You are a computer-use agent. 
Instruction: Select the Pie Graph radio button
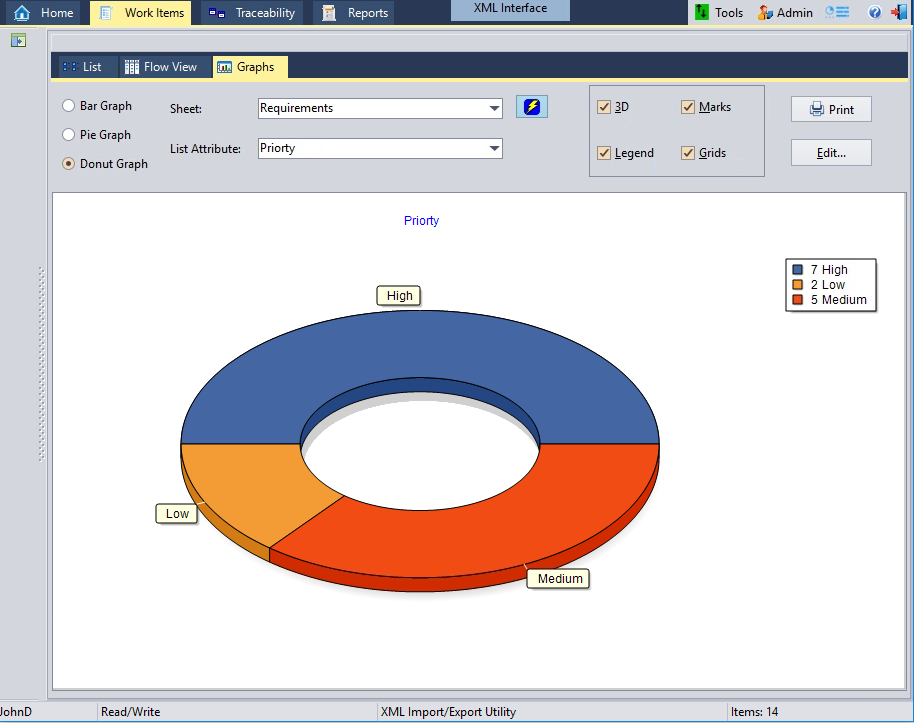[x=68, y=134]
